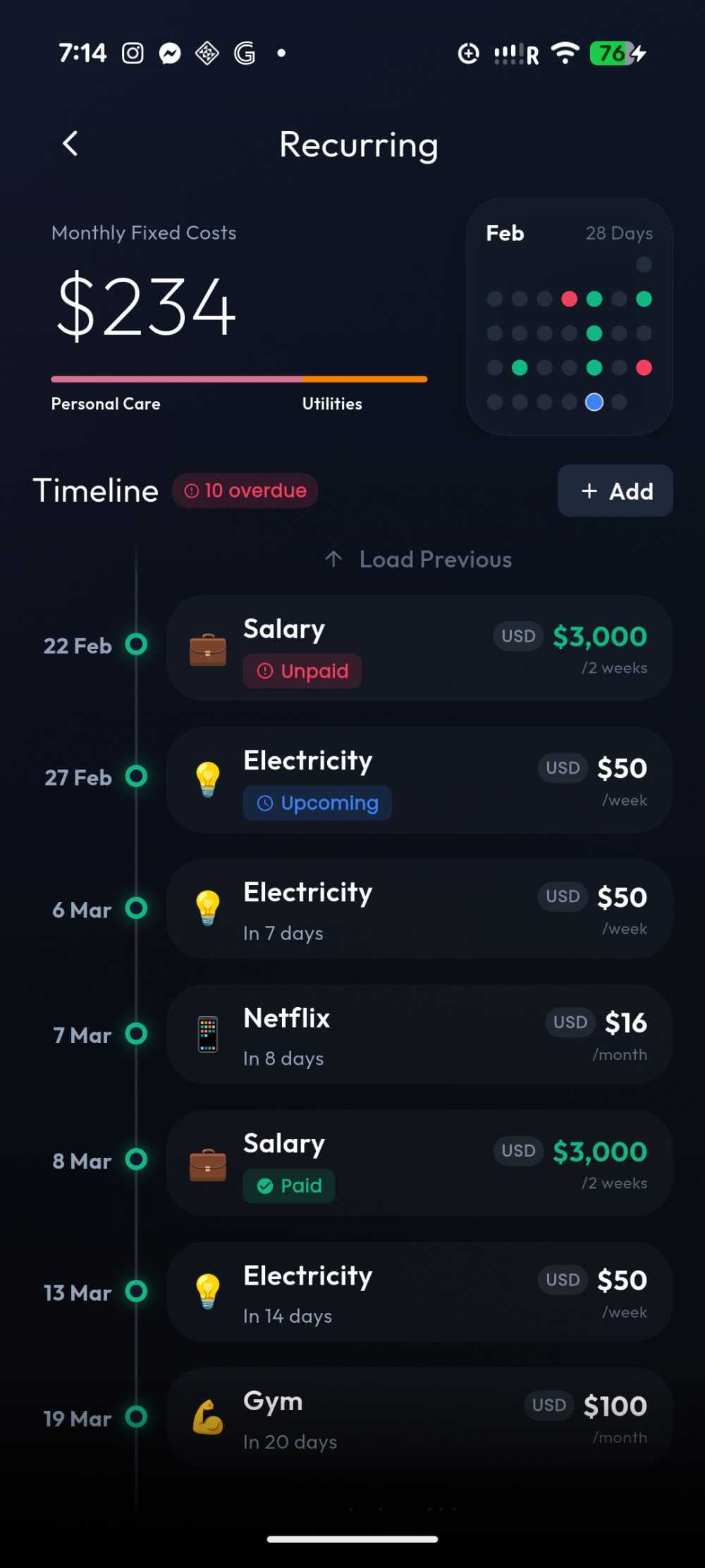Tap the back arrow at the top
Image resolution: width=705 pixels, height=1568 pixels.
pyautogui.click(x=69, y=144)
